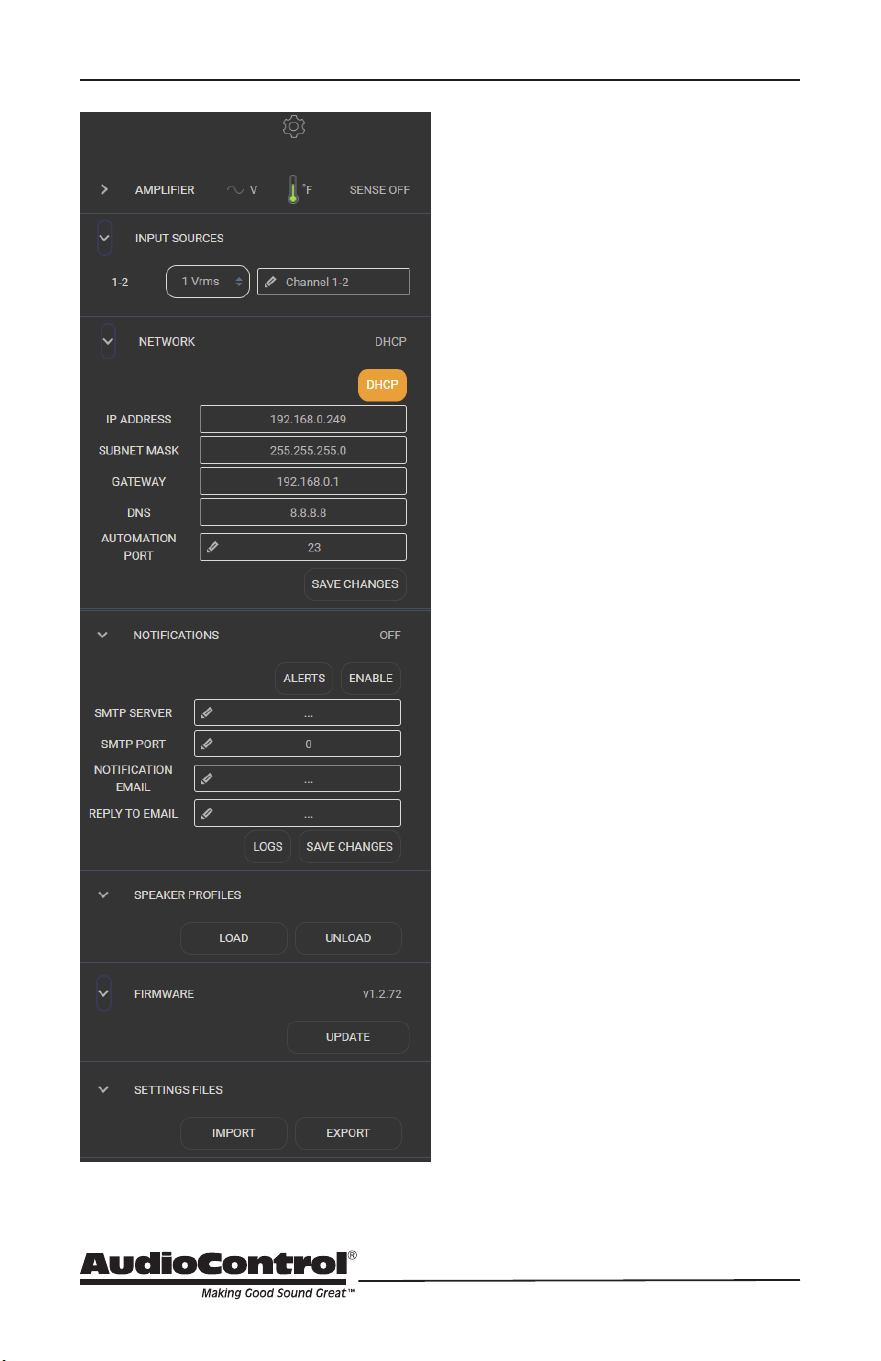Click the Notification Email input field
Viewport: 881px width, 1361px height.
click(297, 779)
